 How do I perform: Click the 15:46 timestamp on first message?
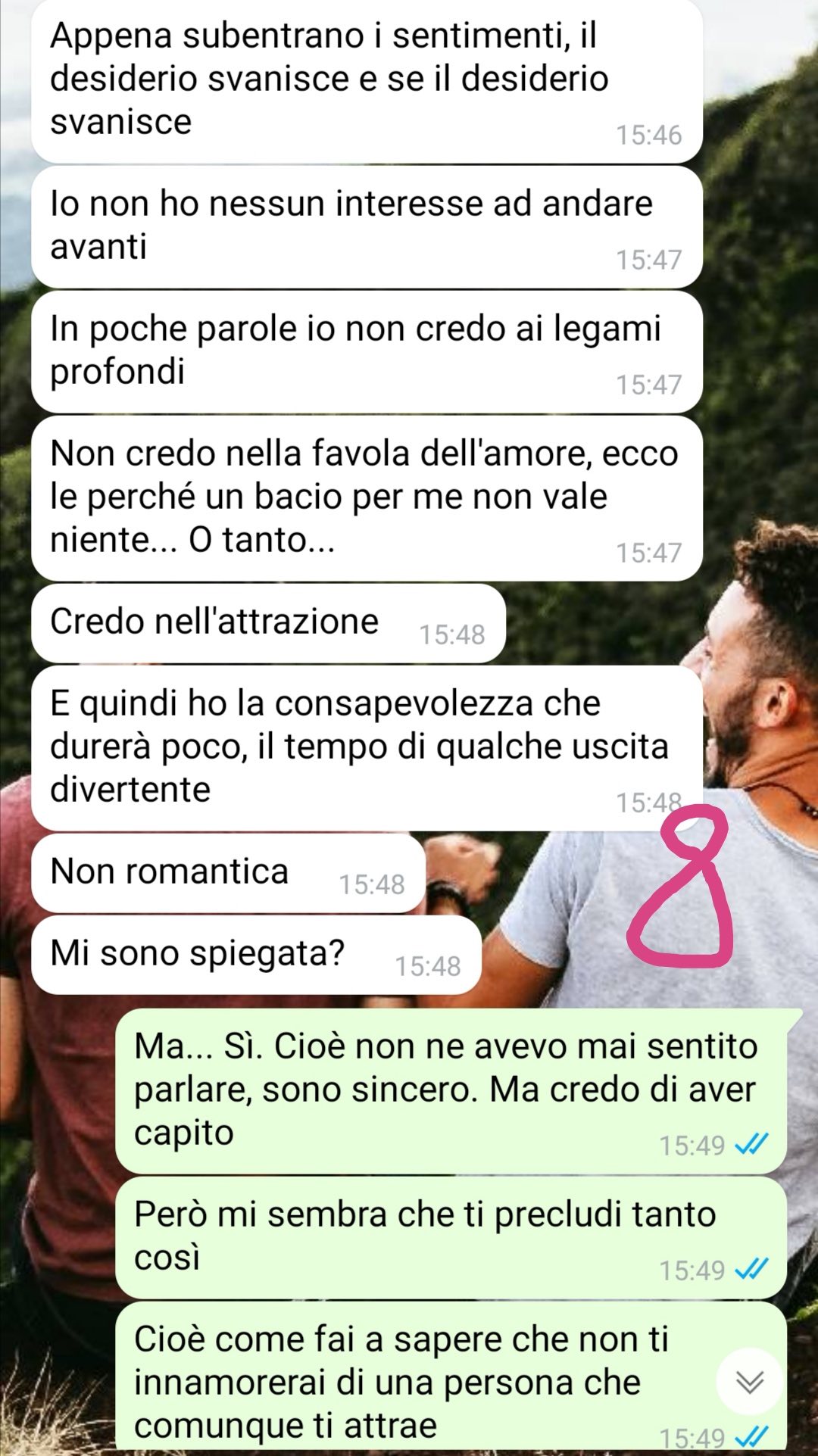649,135
